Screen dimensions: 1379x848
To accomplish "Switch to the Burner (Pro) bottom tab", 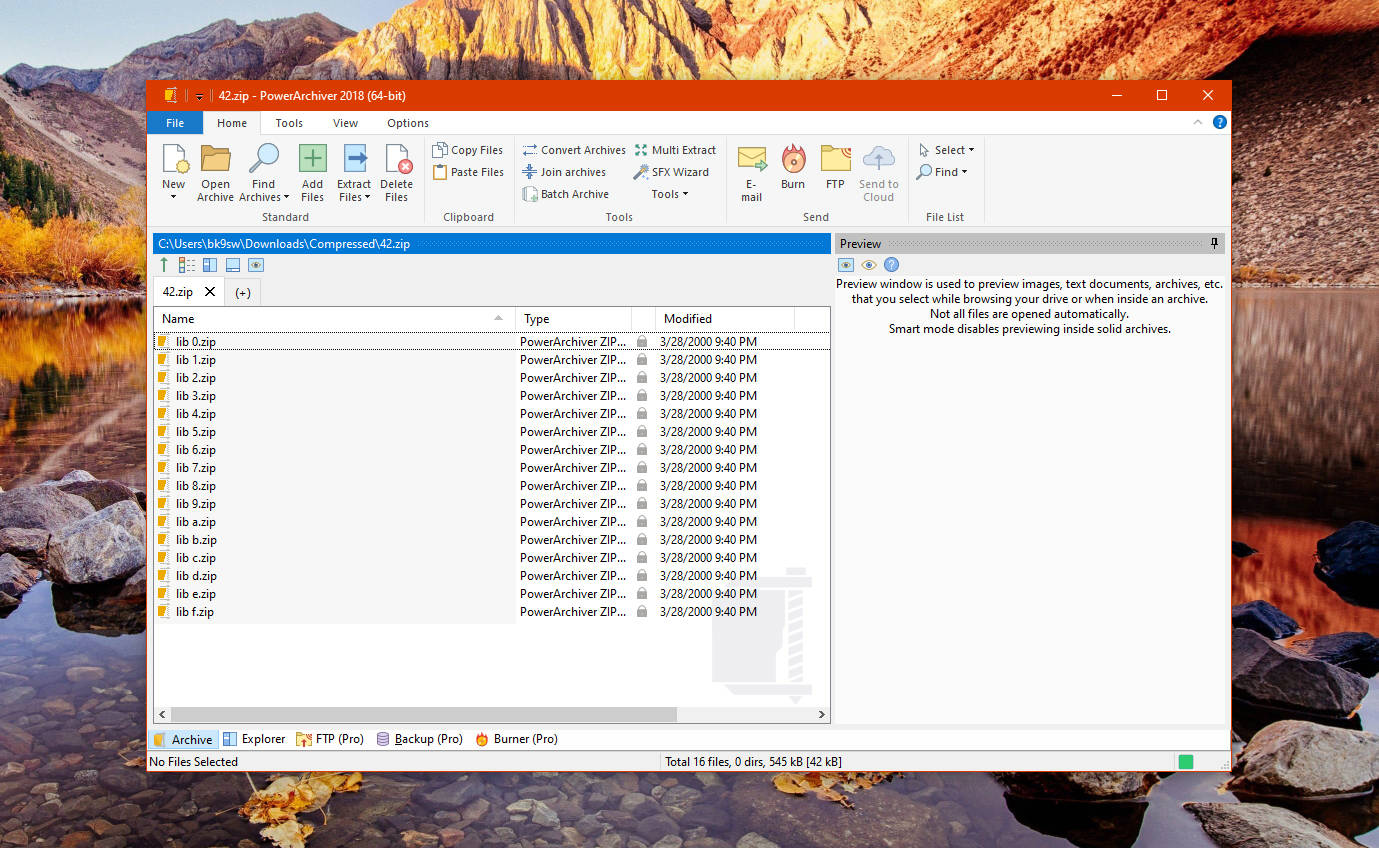I will pyautogui.click(x=516, y=739).
